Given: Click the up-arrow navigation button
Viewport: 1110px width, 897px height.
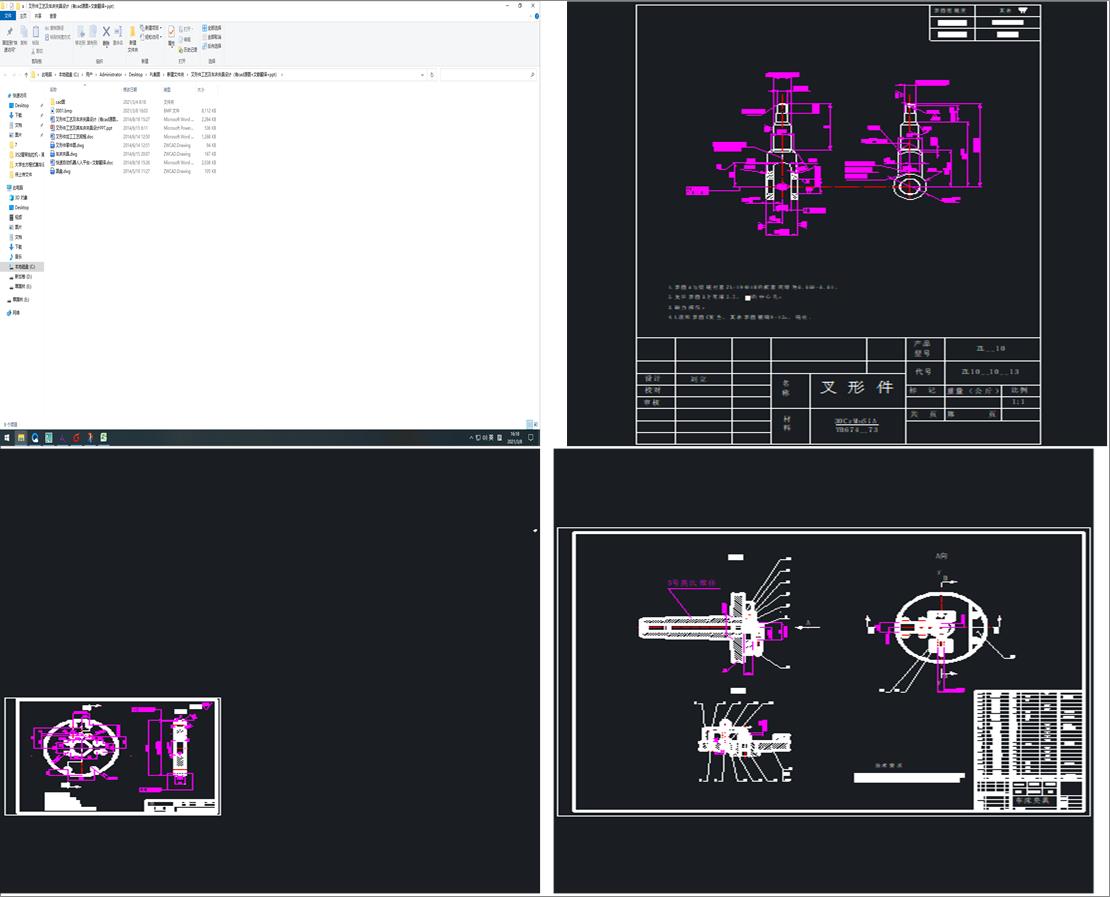Looking at the screenshot, I should [24, 74].
